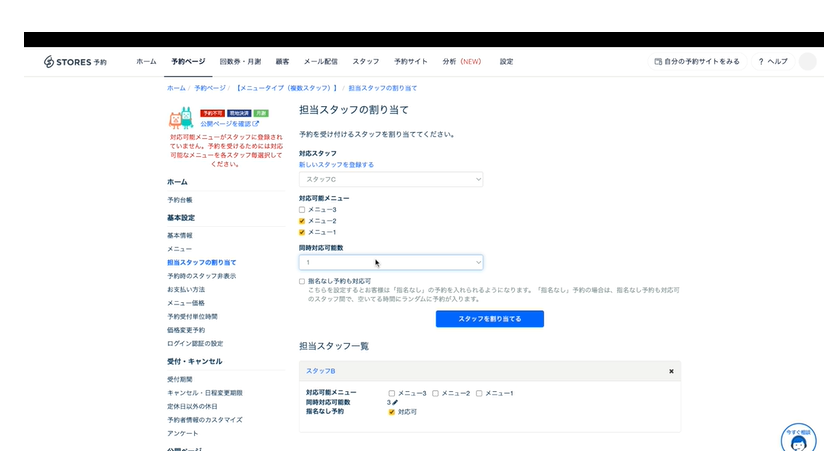Screen dimensions: 830x451
Task: Open the スタッフC staff dropdown
Action: pos(391,179)
